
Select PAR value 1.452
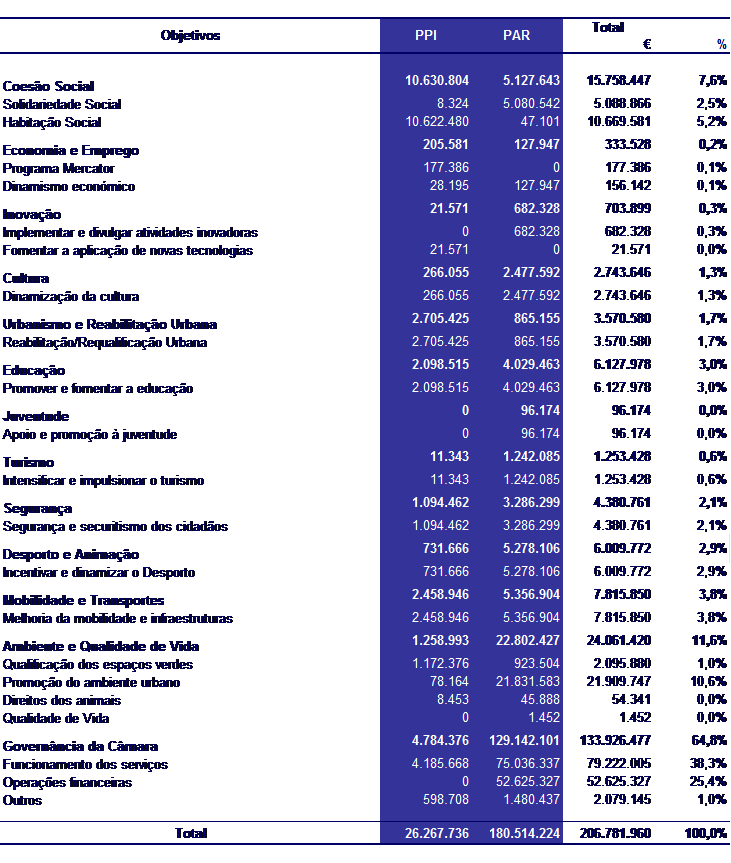544,718
